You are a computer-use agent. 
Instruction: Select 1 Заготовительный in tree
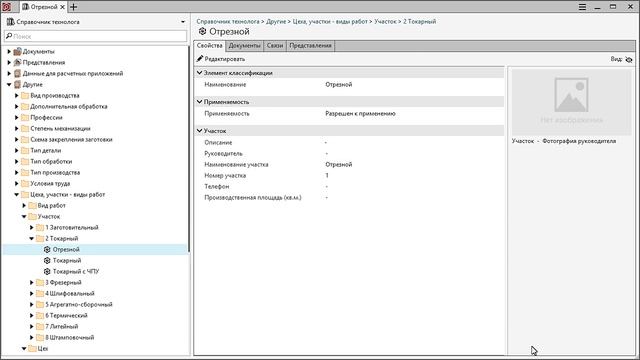(72, 228)
